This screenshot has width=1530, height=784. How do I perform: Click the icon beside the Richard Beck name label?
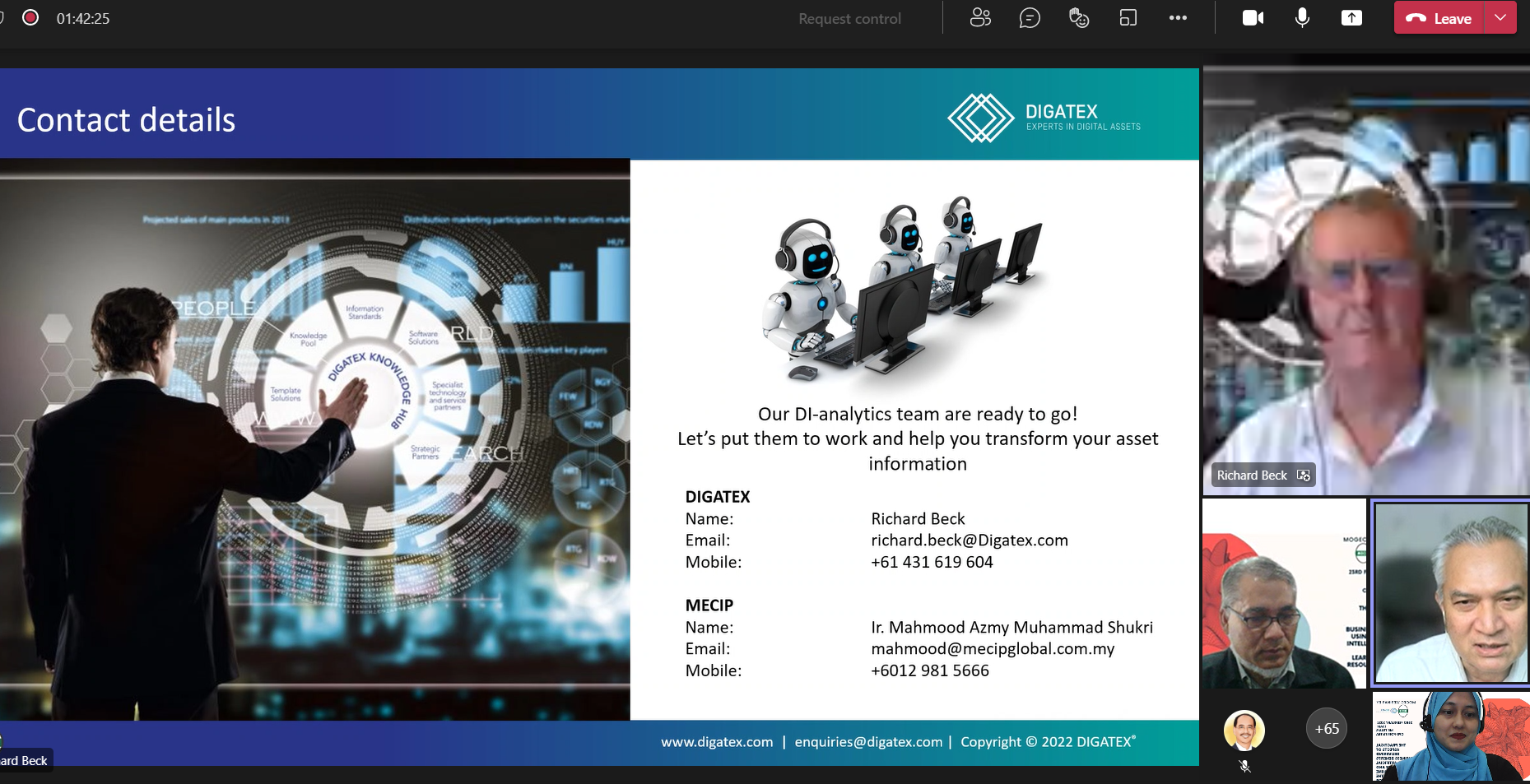pos(1303,475)
